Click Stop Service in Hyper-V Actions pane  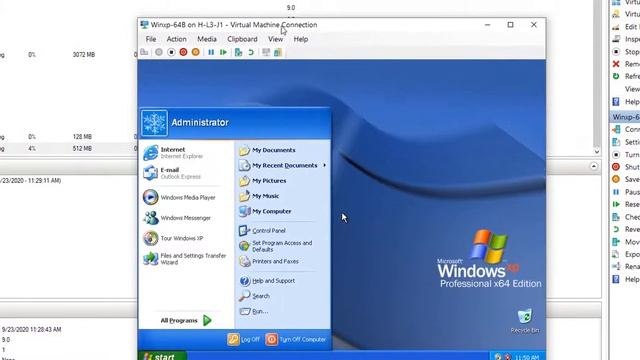pos(626,52)
